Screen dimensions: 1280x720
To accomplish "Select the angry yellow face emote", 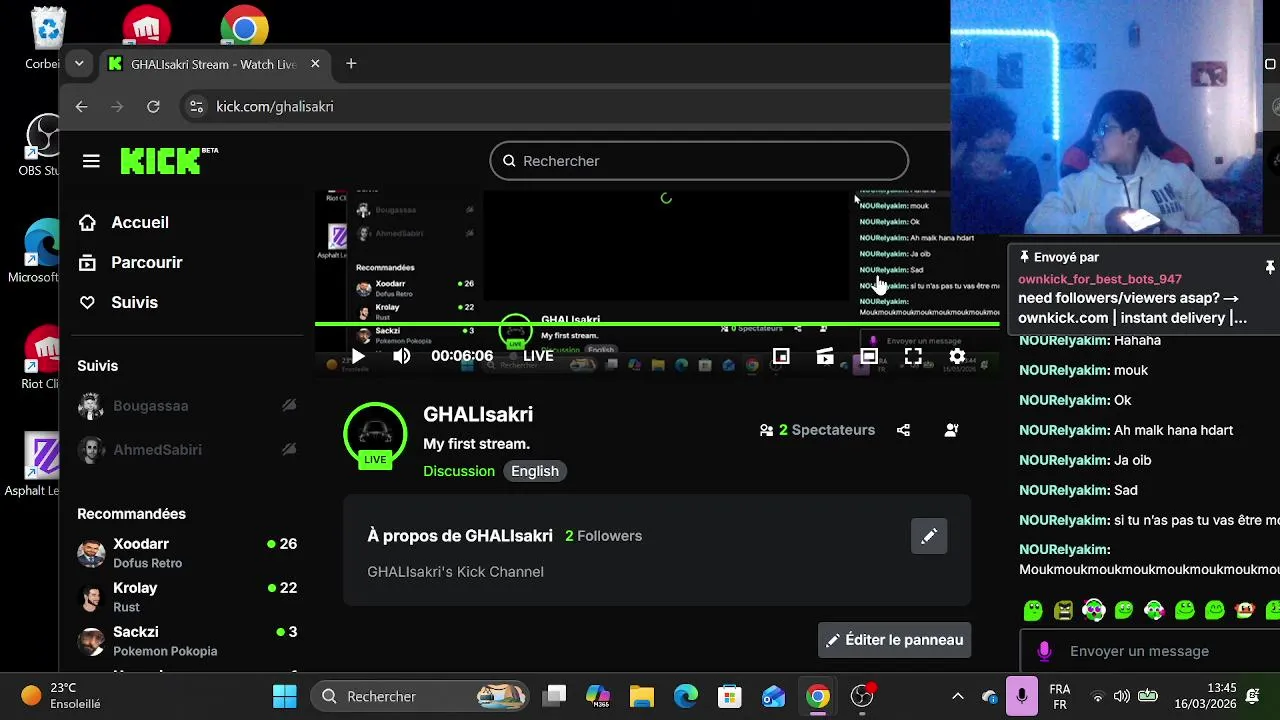I will 1063,609.
